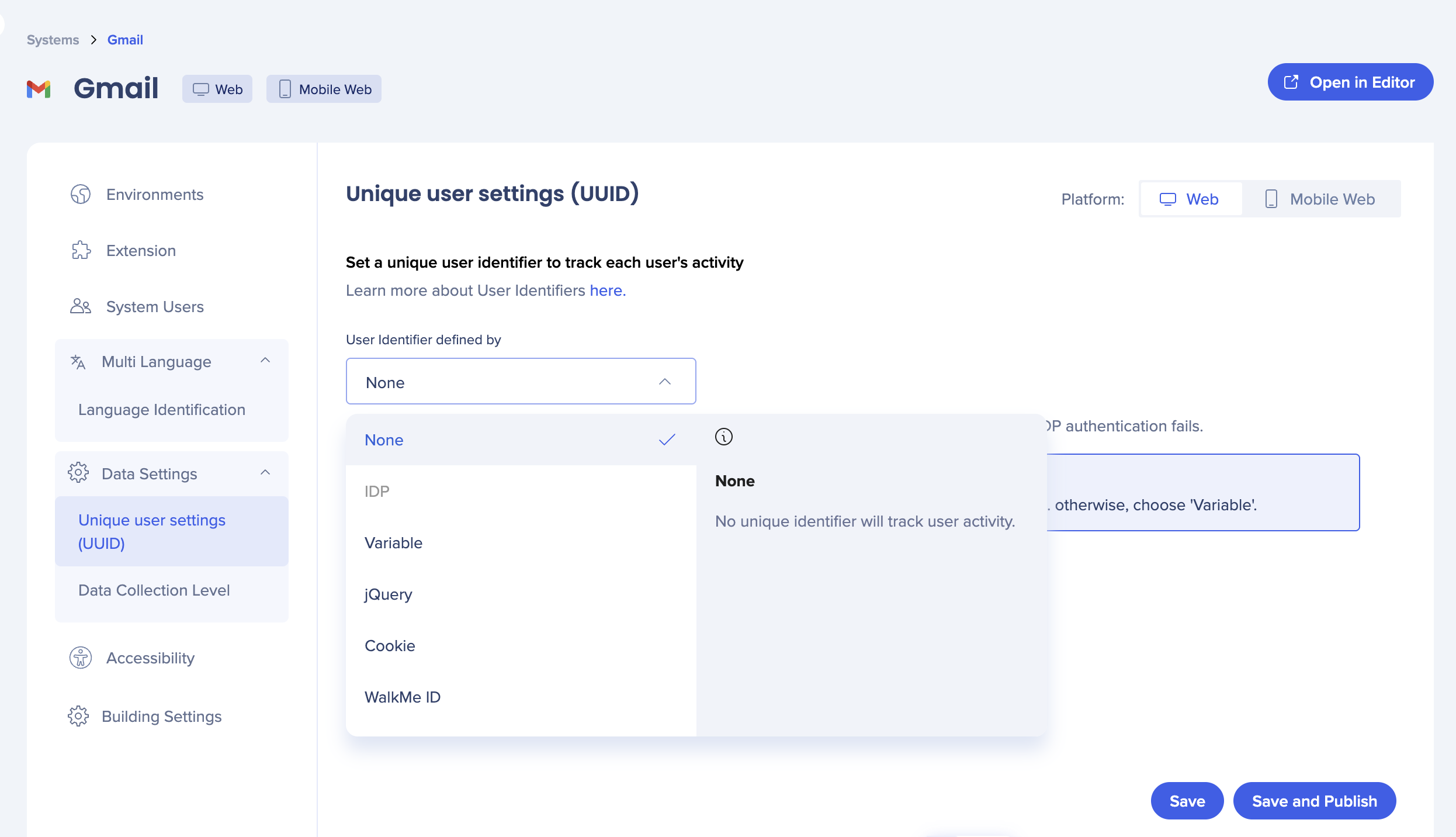Collapse the Data Settings section chevron
Screen dimensions: 1456x837
[265, 472]
